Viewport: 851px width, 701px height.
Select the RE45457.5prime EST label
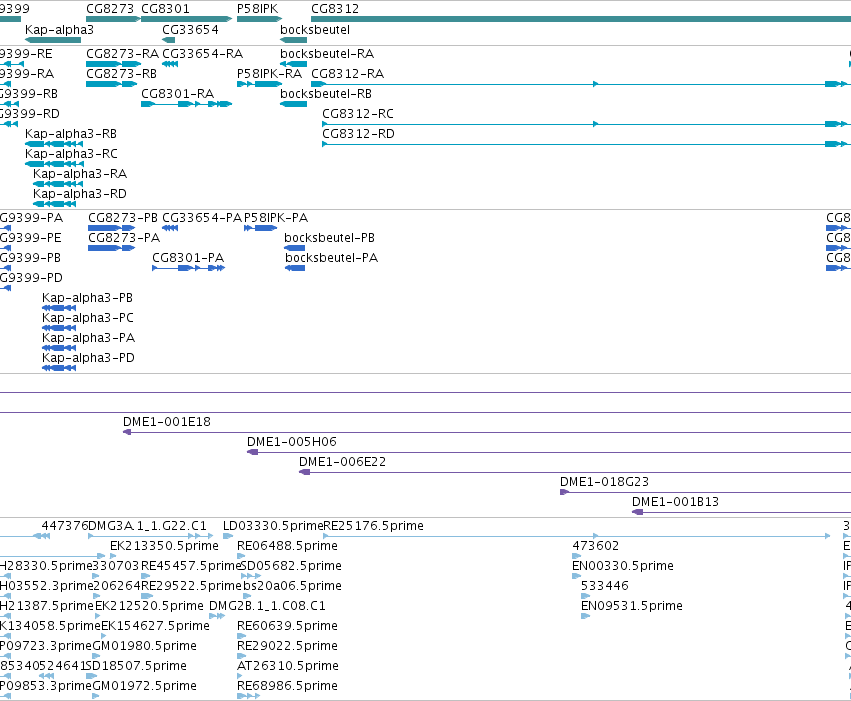click(191, 566)
